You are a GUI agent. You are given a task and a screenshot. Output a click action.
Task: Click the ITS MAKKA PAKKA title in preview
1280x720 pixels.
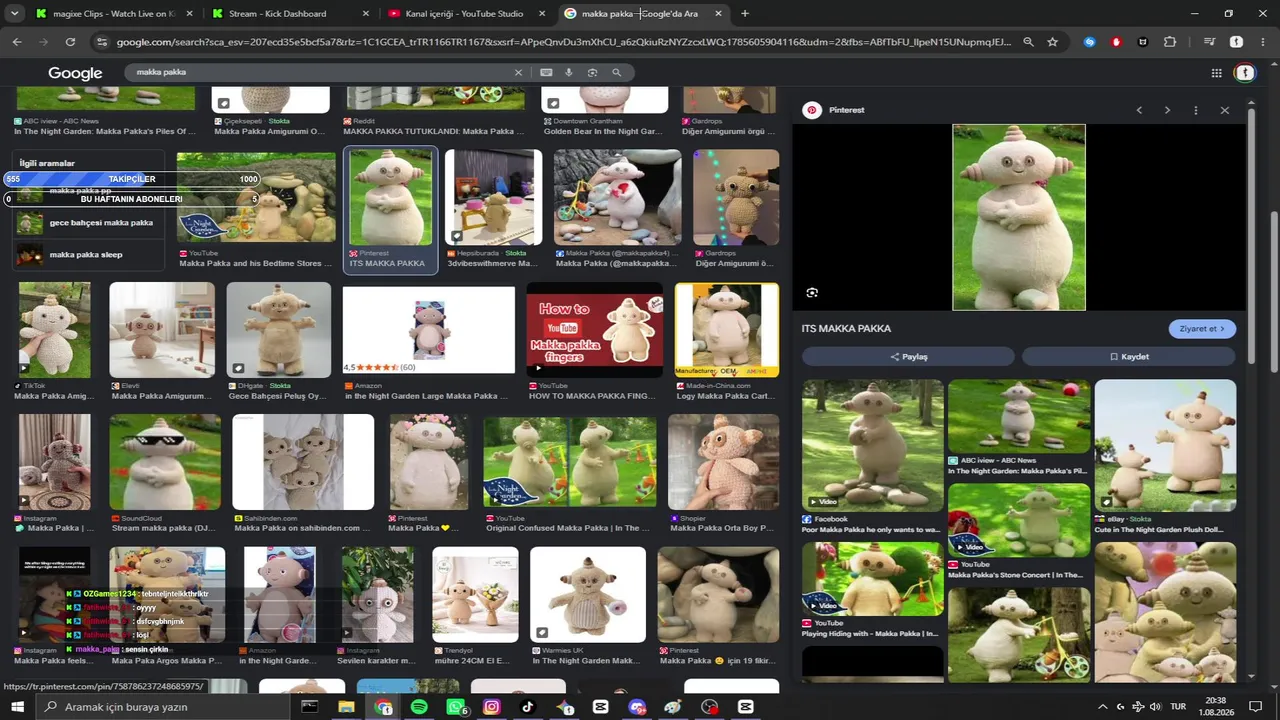tap(846, 329)
